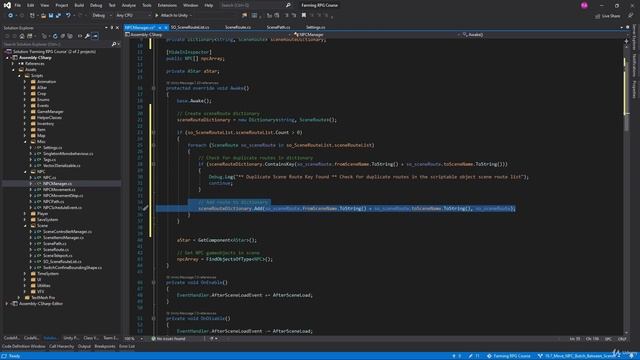Open the Error List tab at bottom
The image size is (640, 360).
[127, 347]
